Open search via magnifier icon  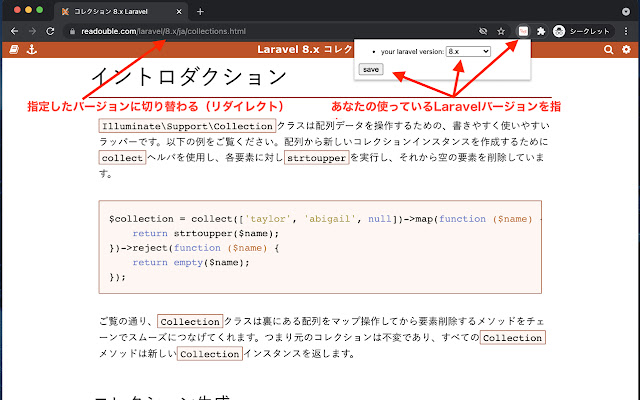[x=608, y=50]
